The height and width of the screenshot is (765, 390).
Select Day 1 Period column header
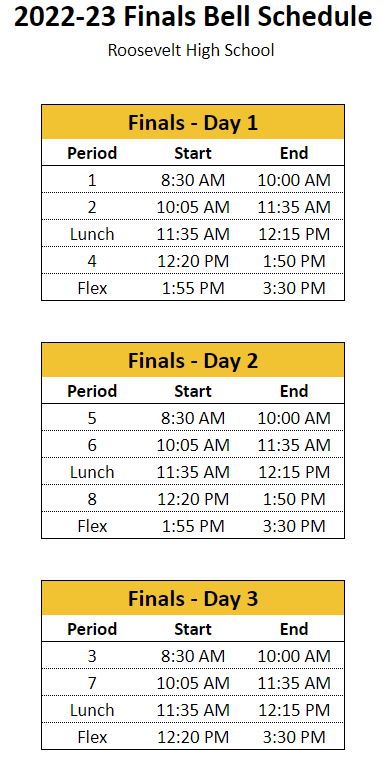(92, 153)
